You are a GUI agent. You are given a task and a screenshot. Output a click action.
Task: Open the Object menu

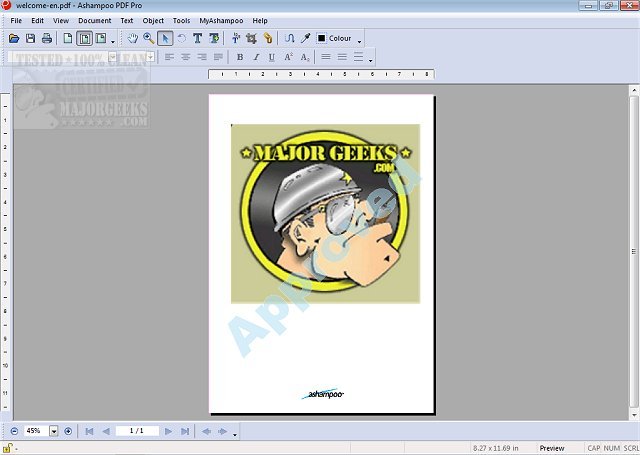tap(153, 21)
